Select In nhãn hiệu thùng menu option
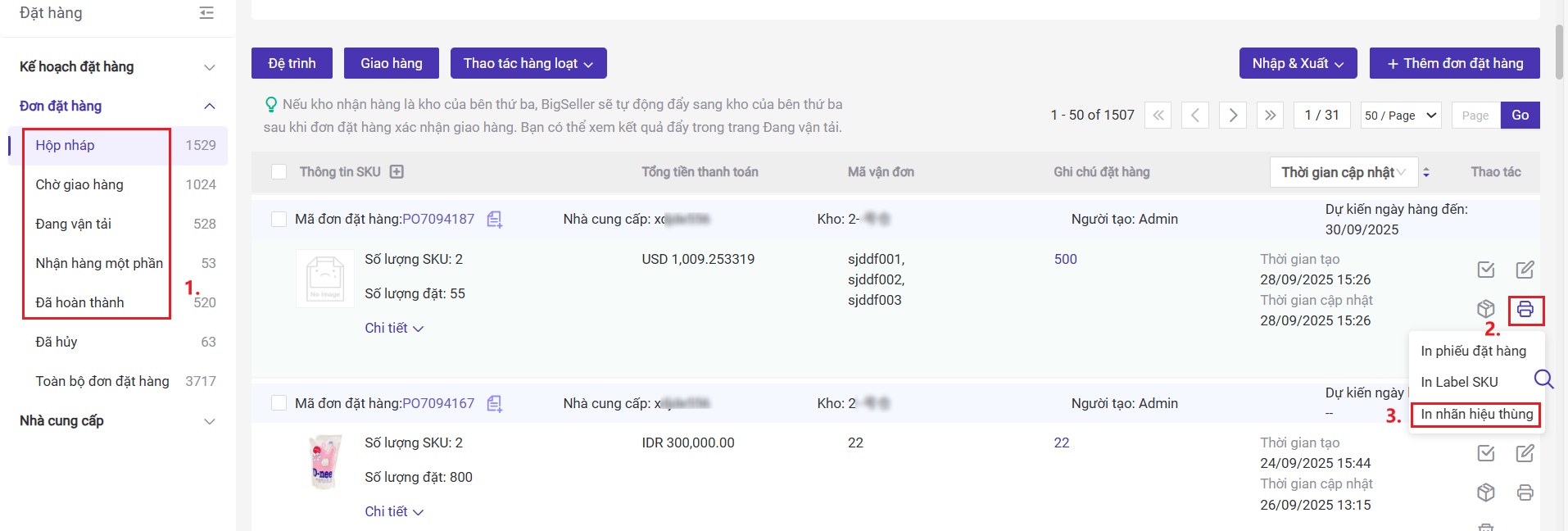Viewport: 1568px width, 531px height. pos(1476,415)
